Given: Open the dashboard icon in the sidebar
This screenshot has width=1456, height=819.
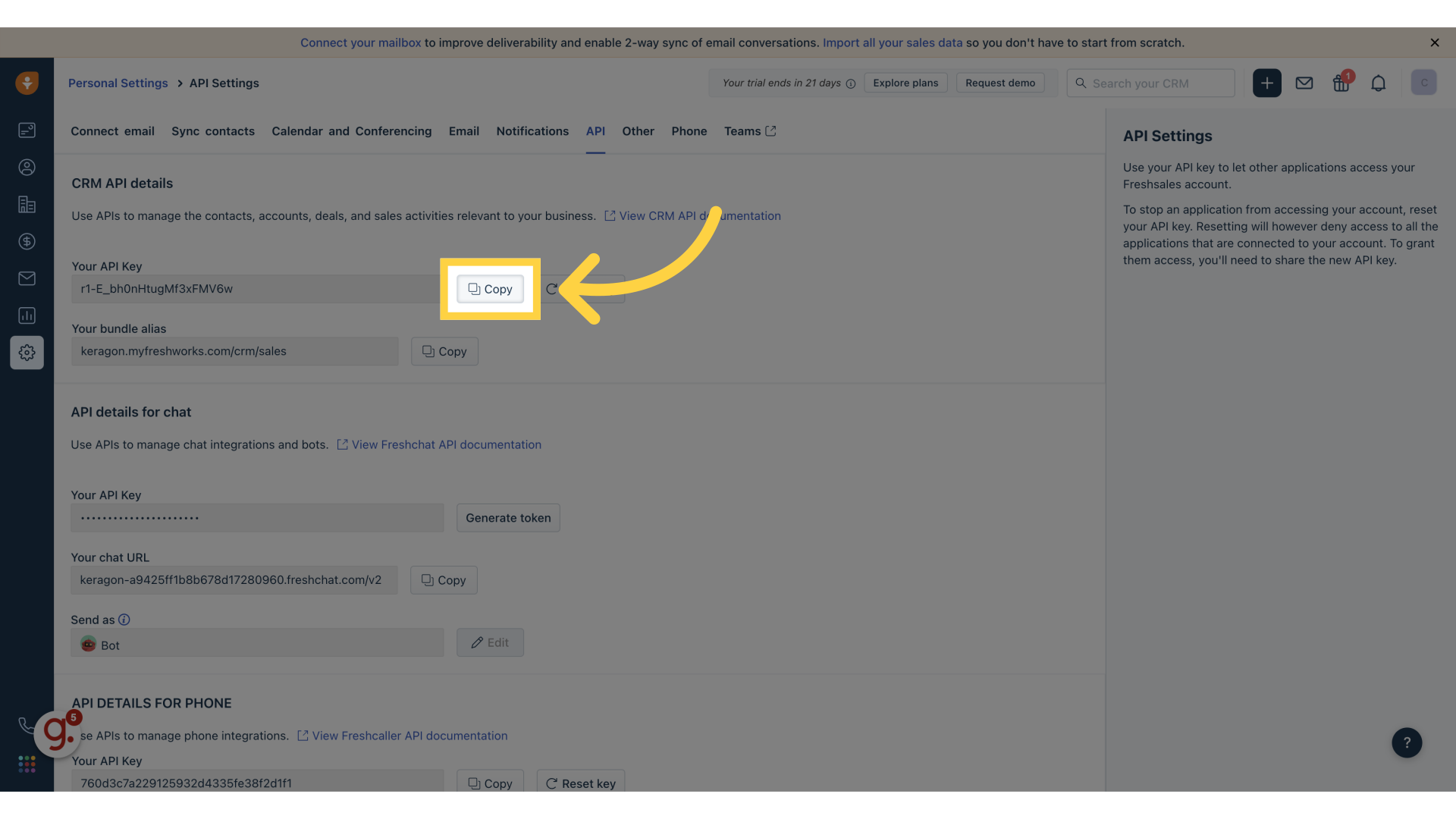Looking at the screenshot, I should click(x=27, y=130).
